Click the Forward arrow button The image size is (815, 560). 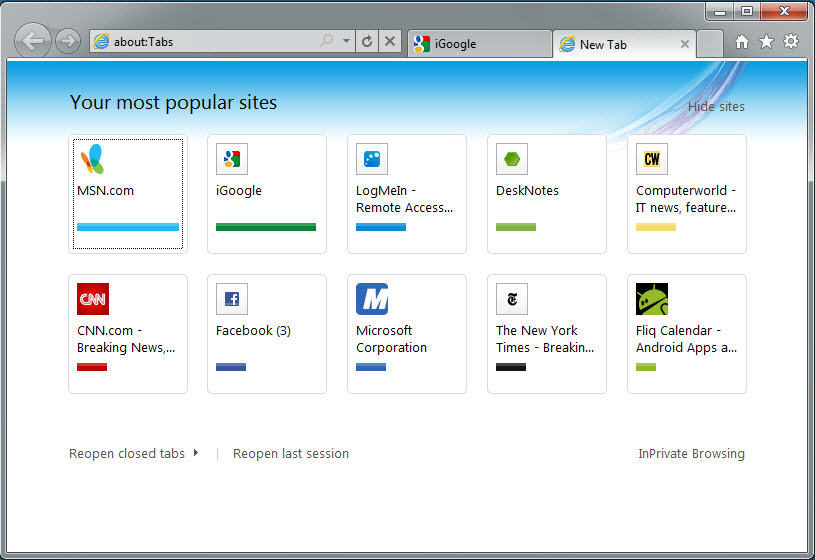coord(68,41)
